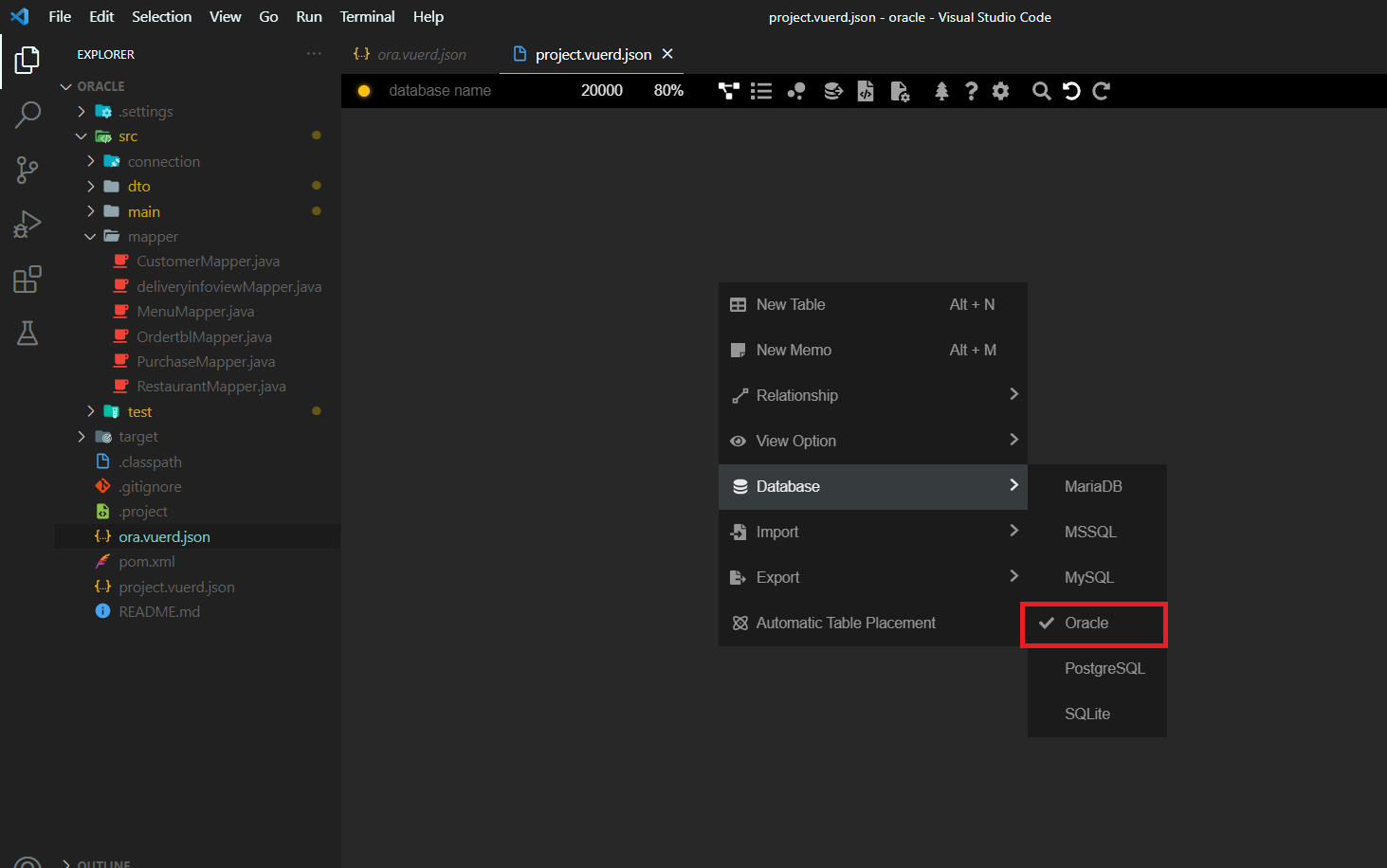Open the ERD diagram view icon
The width and height of the screenshot is (1387, 868).
(x=728, y=91)
